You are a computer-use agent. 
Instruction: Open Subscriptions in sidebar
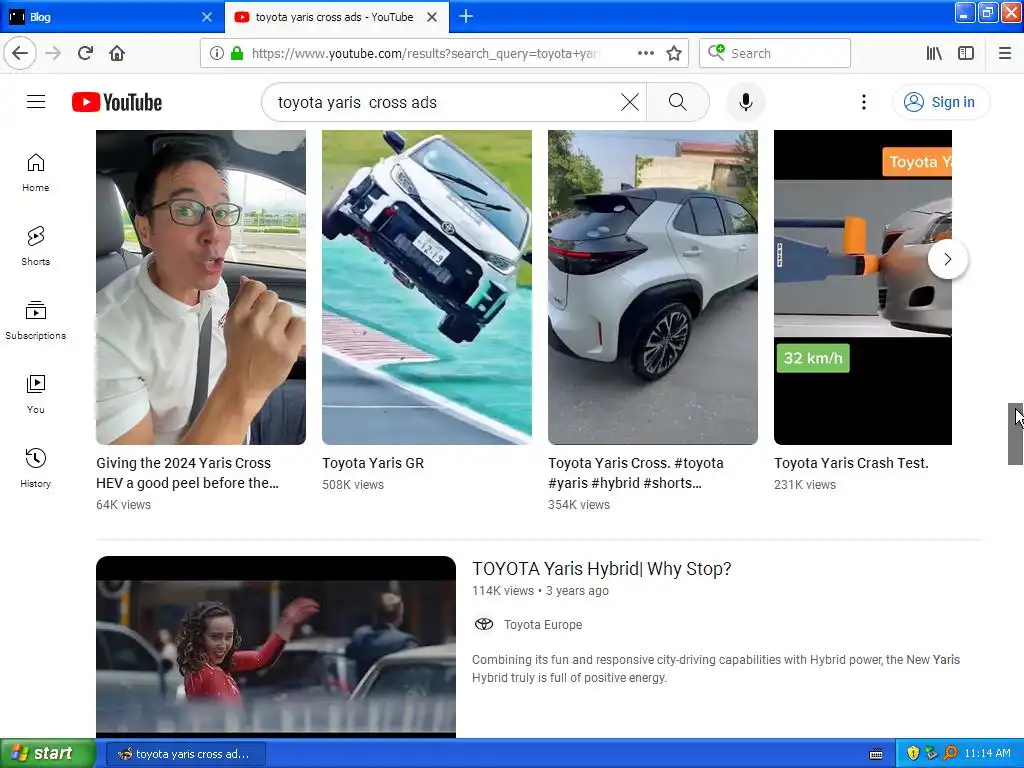point(36,320)
